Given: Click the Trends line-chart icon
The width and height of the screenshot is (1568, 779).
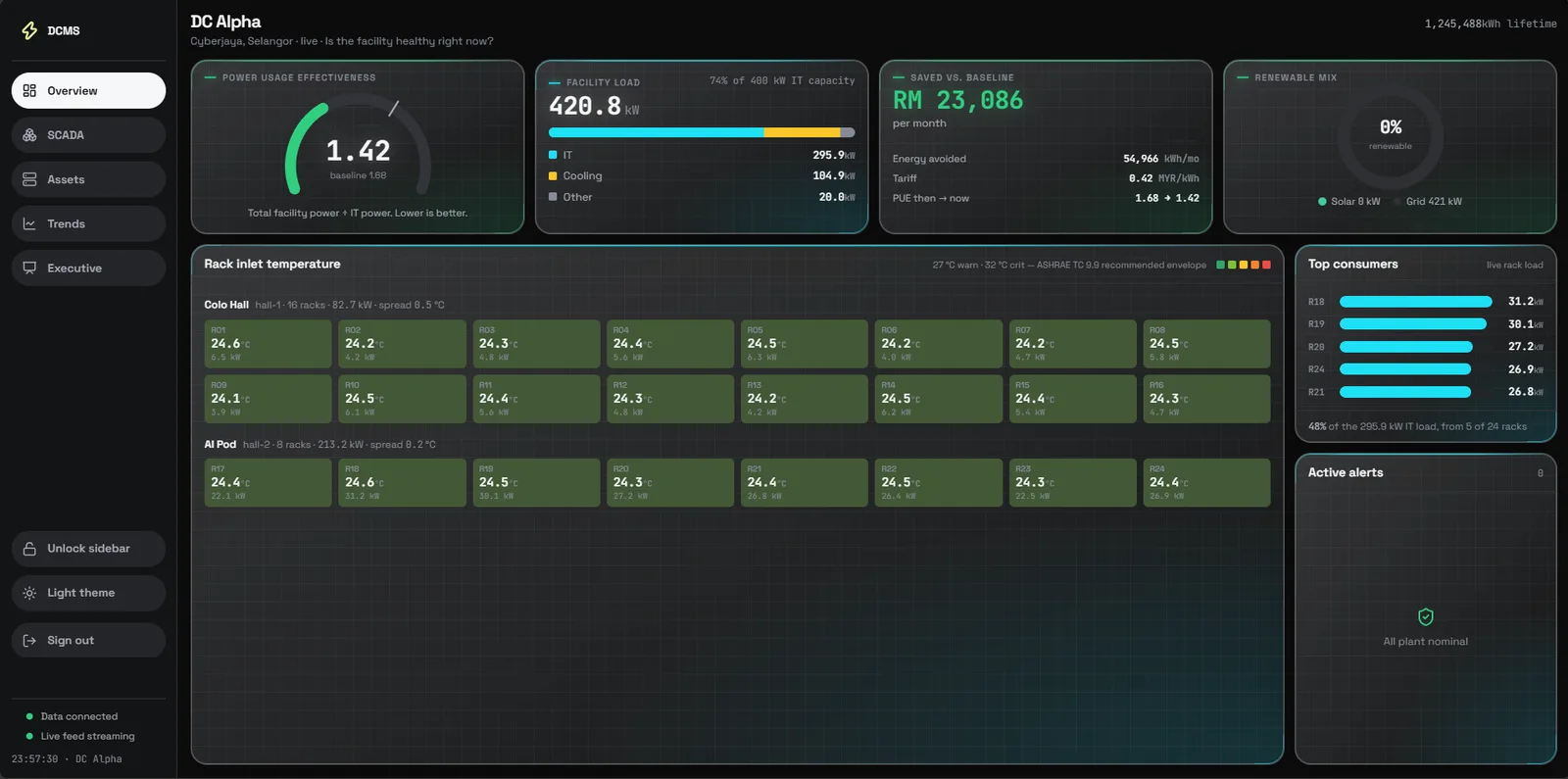Looking at the screenshot, I should coord(29,223).
